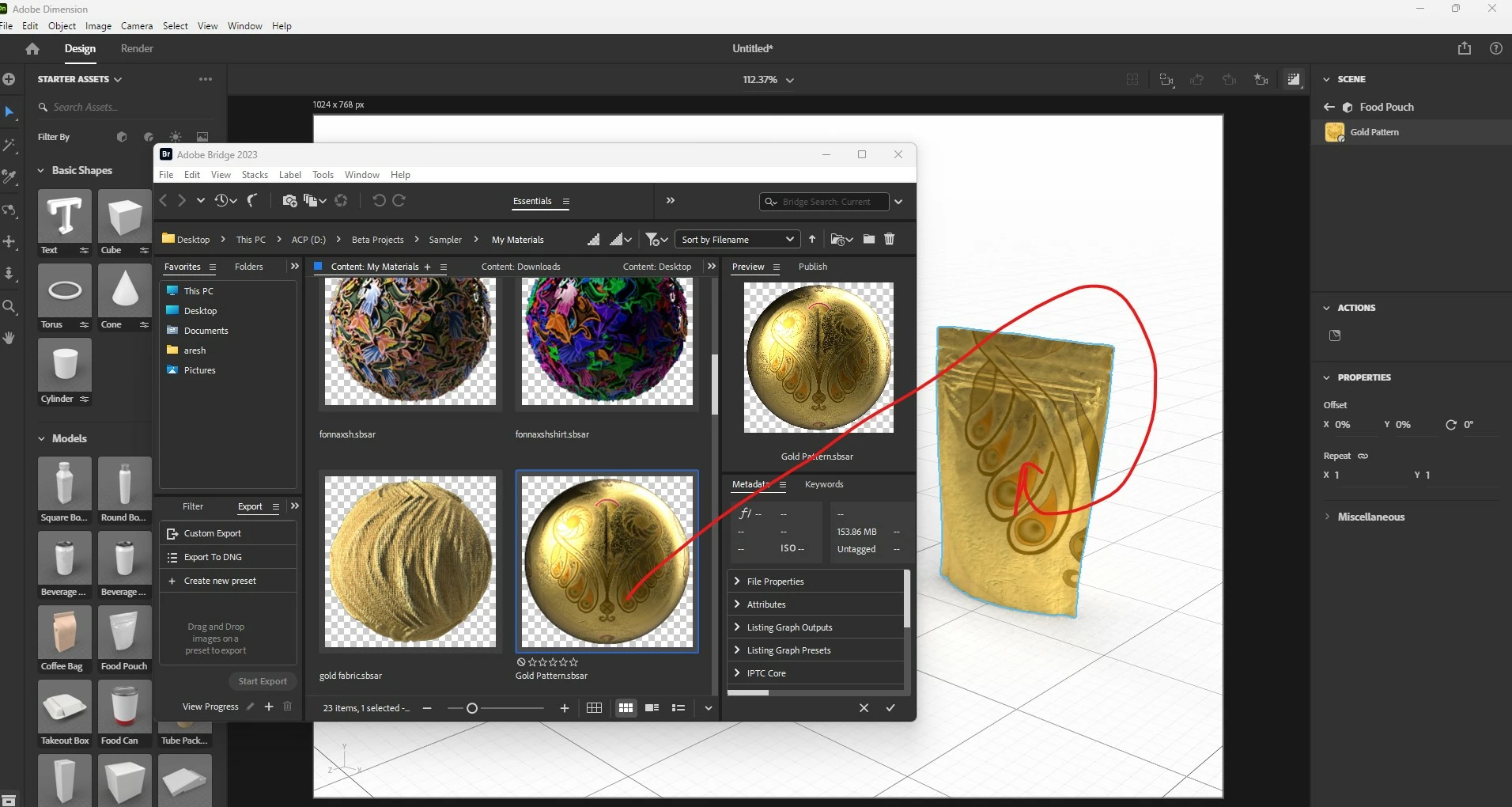Image resolution: width=1512 pixels, height=807 pixels.
Task: Switch to the Render tab
Action: (x=137, y=48)
